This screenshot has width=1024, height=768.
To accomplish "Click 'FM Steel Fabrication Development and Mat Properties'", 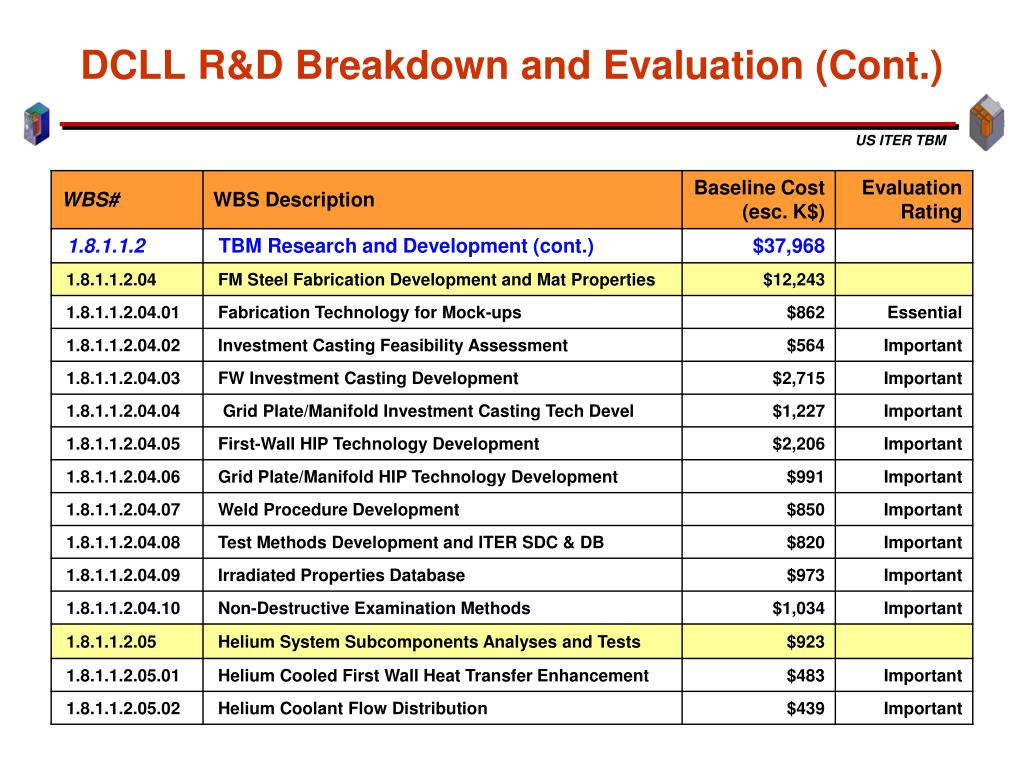I will pyautogui.click(x=436, y=280).
